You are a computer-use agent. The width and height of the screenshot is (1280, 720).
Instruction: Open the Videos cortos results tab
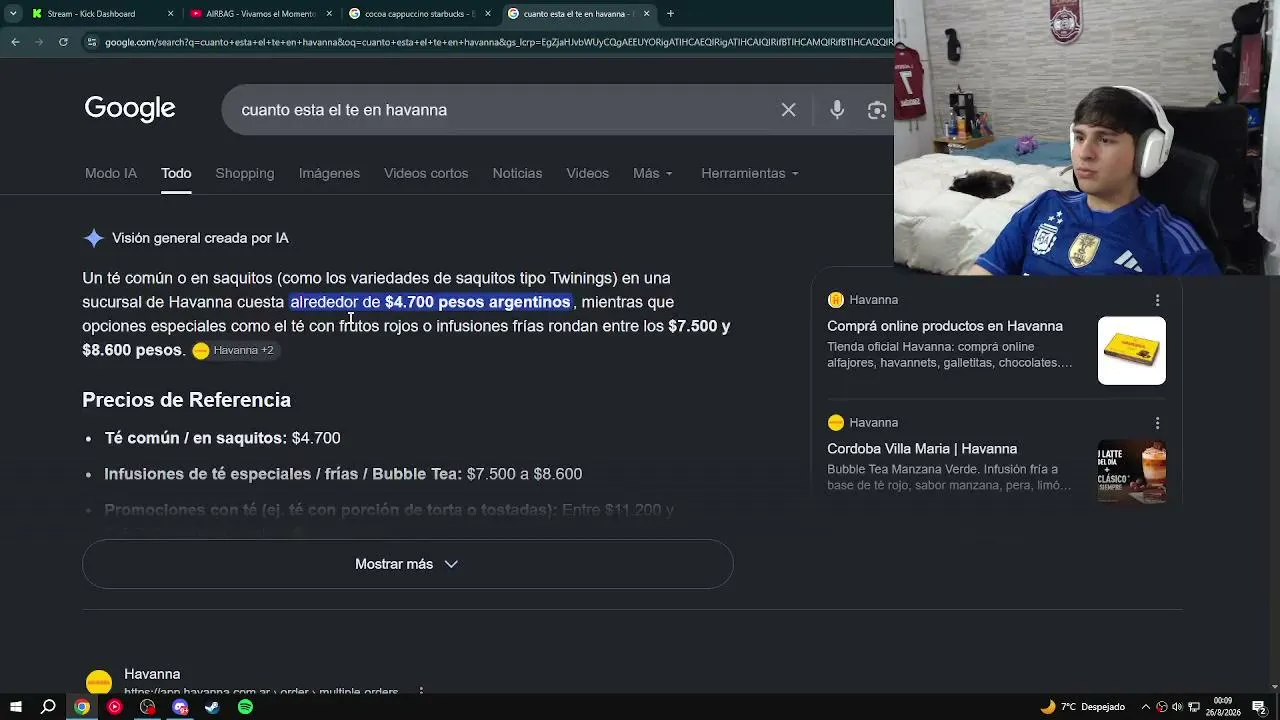point(426,173)
